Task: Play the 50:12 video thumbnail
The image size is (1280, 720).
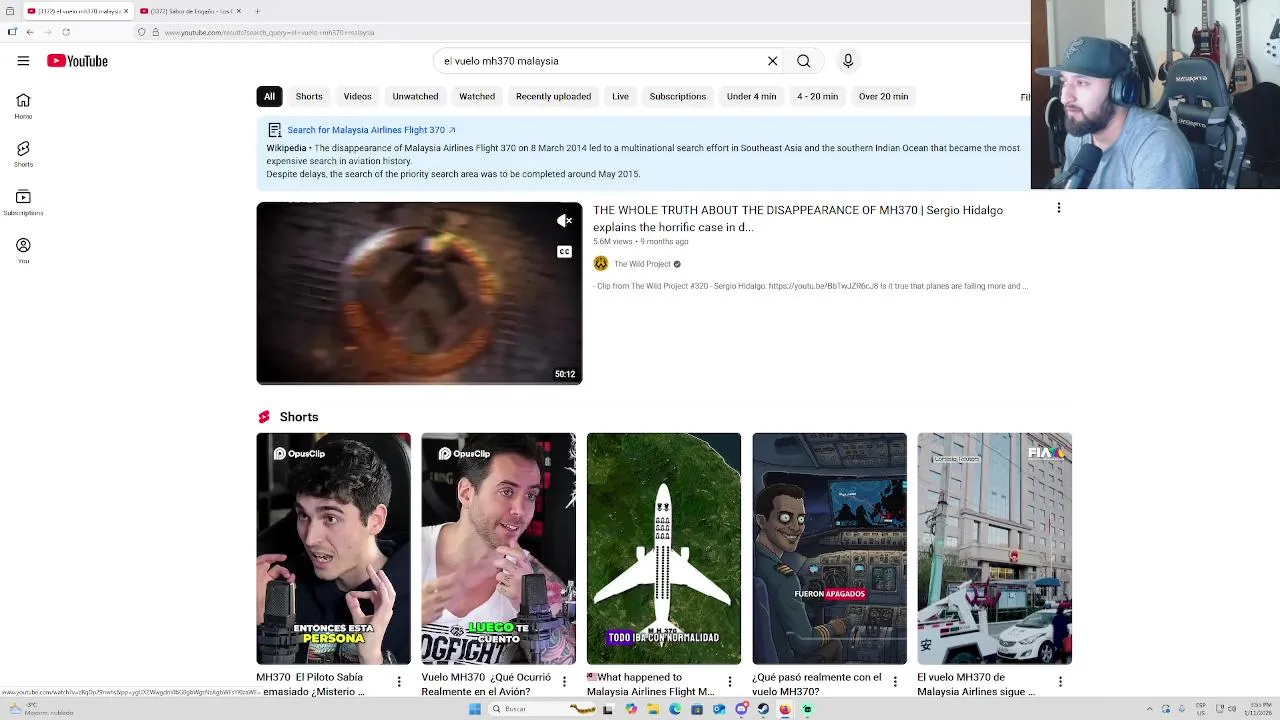Action: point(419,293)
